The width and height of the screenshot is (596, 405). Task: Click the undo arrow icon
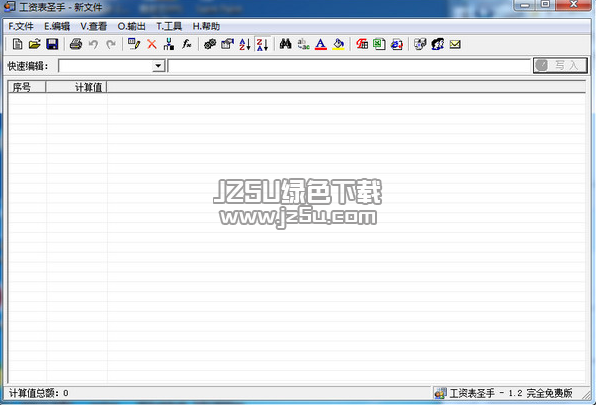94,44
